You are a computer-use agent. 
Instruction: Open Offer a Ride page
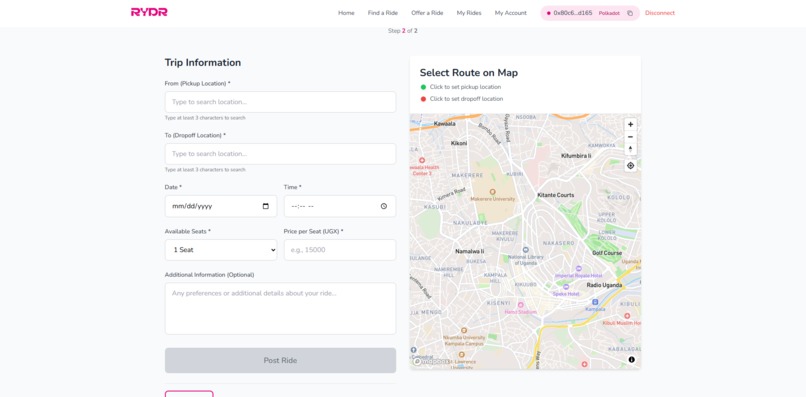(x=427, y=13)
